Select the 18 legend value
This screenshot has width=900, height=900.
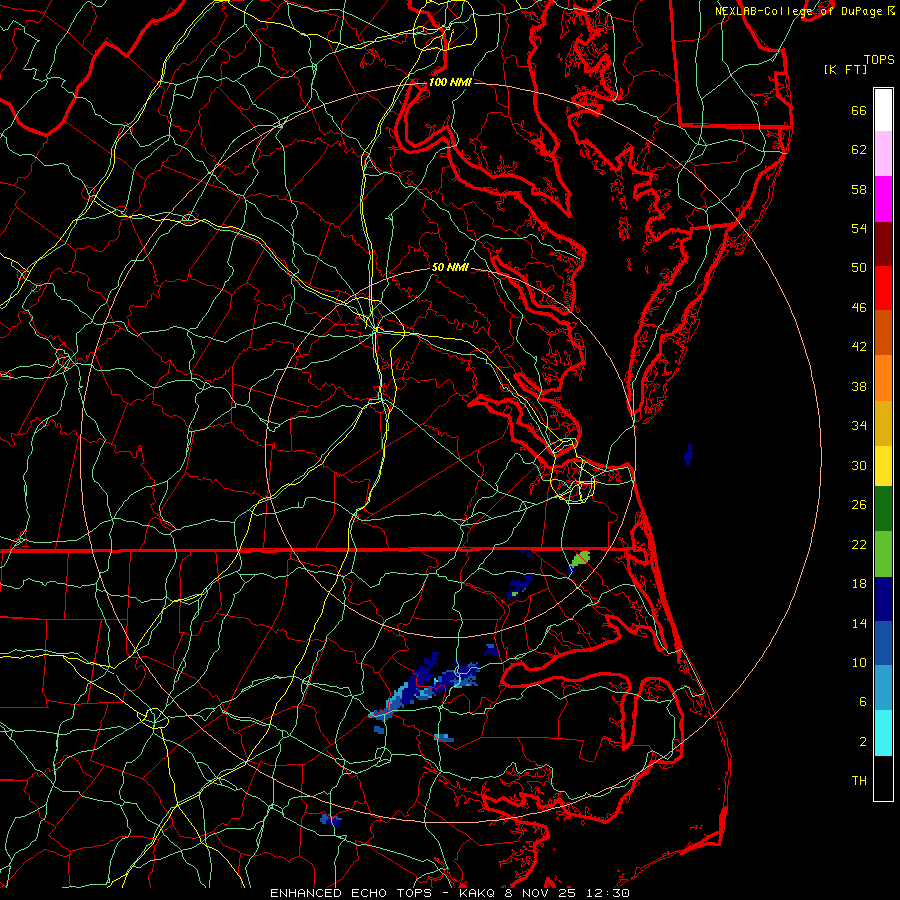859,584
